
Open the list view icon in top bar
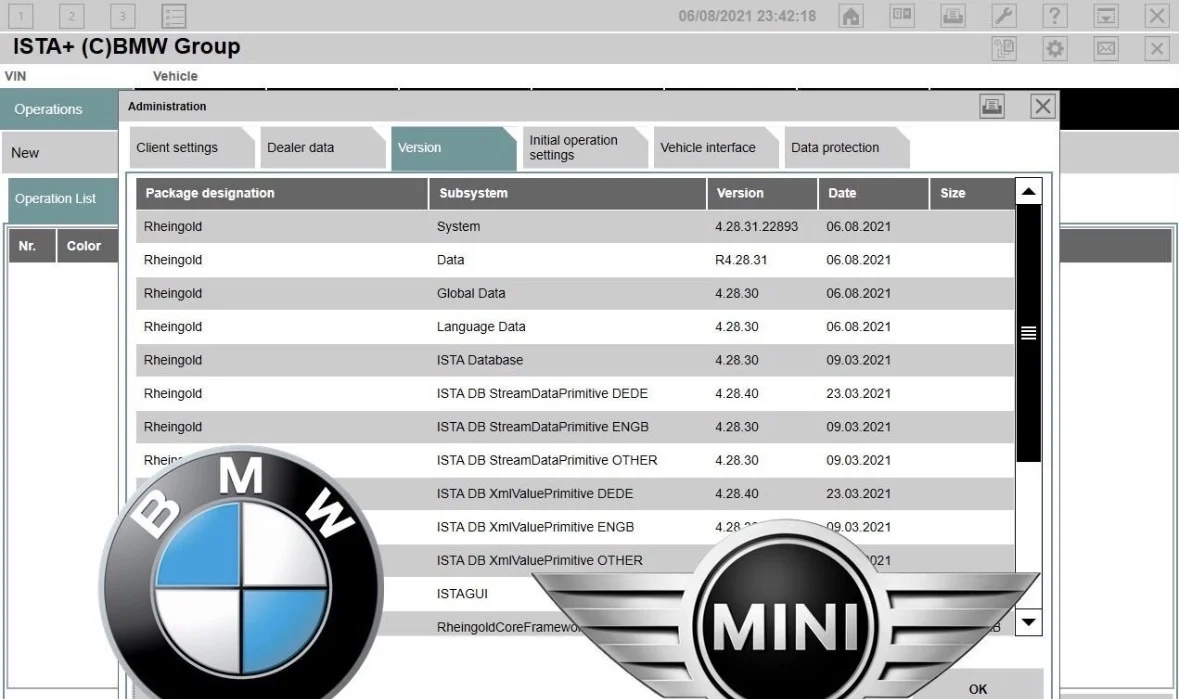tap(174, 16)
